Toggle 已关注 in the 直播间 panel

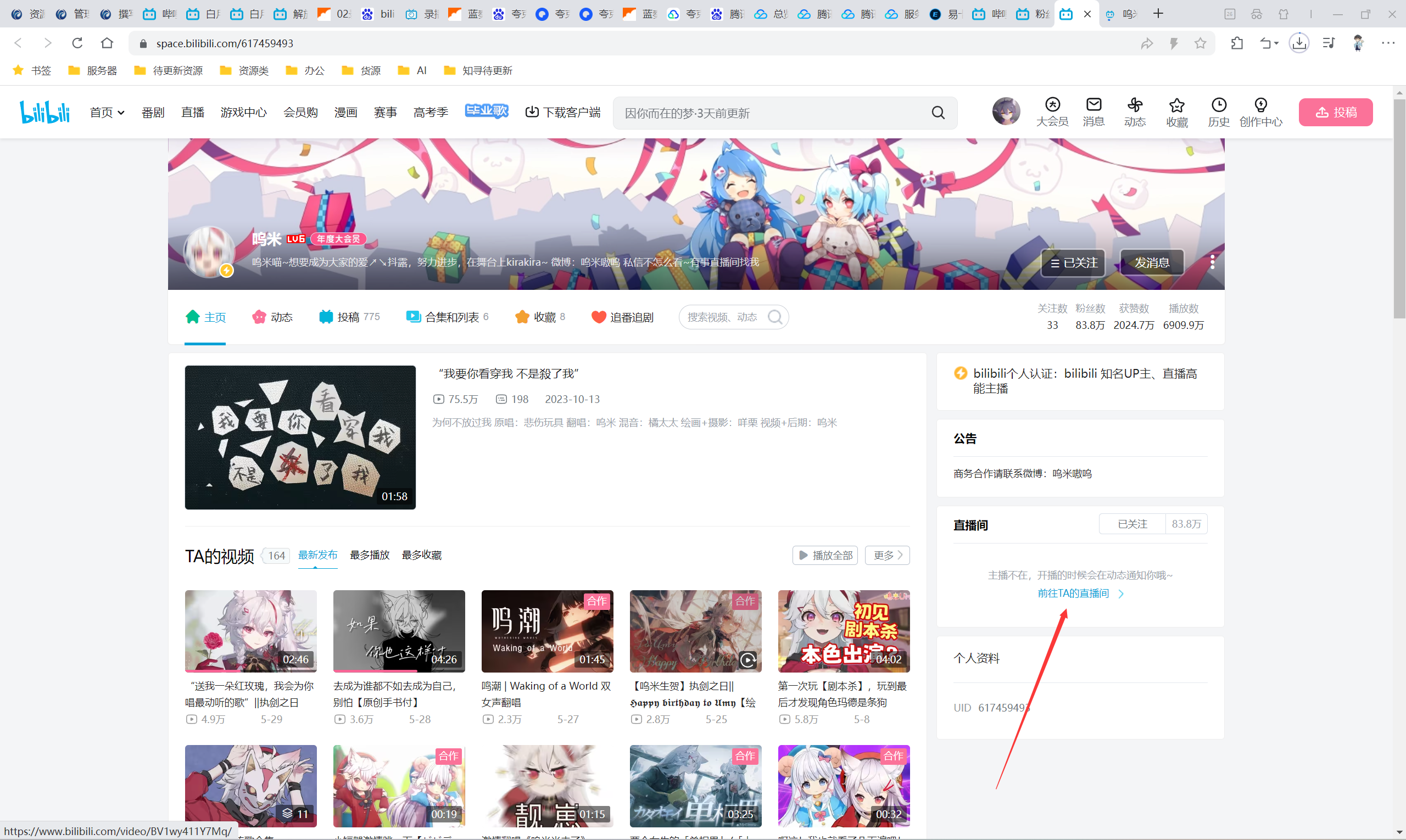point(1132,524)
